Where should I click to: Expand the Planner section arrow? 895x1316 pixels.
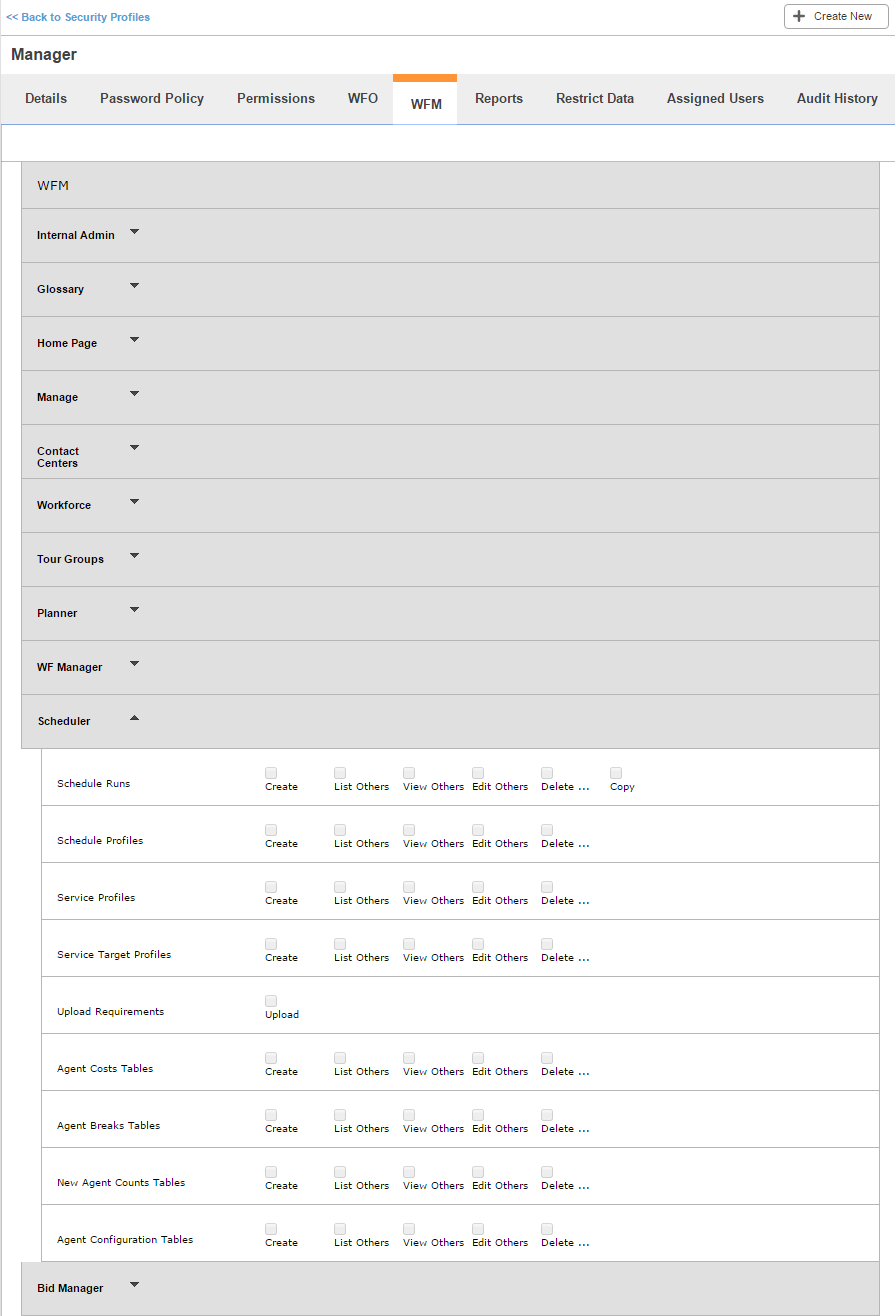coord(135,610)
